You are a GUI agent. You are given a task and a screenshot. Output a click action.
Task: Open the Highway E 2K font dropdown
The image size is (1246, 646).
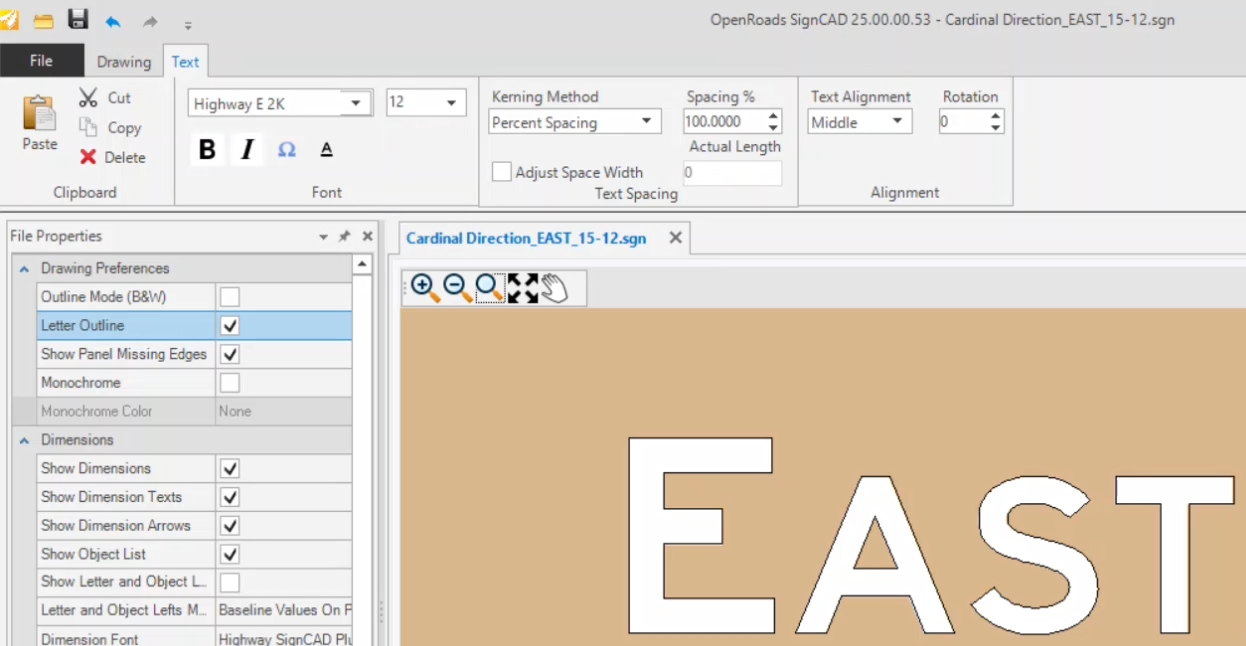356,103
